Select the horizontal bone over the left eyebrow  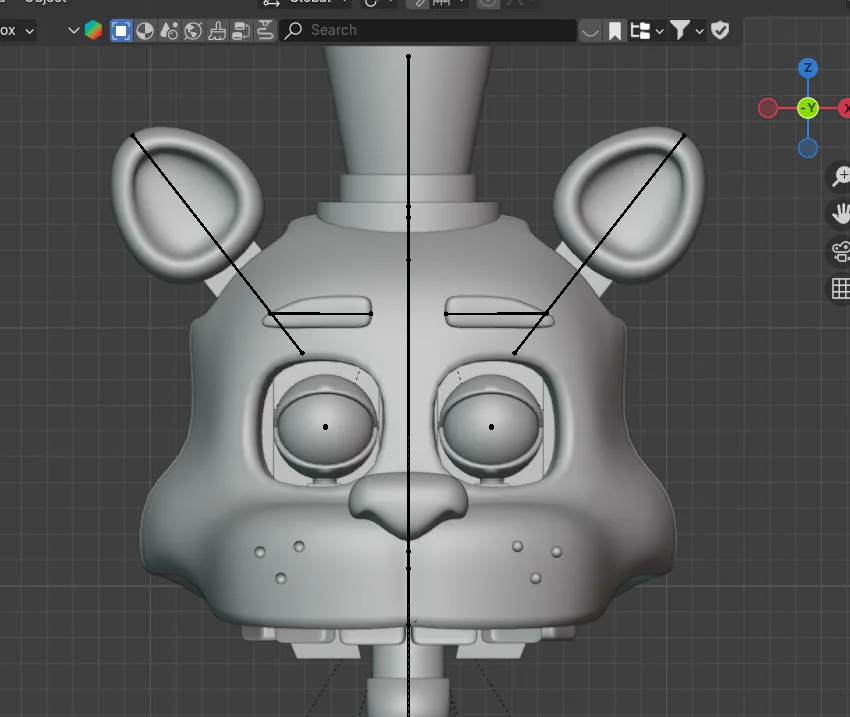[320, 313]
